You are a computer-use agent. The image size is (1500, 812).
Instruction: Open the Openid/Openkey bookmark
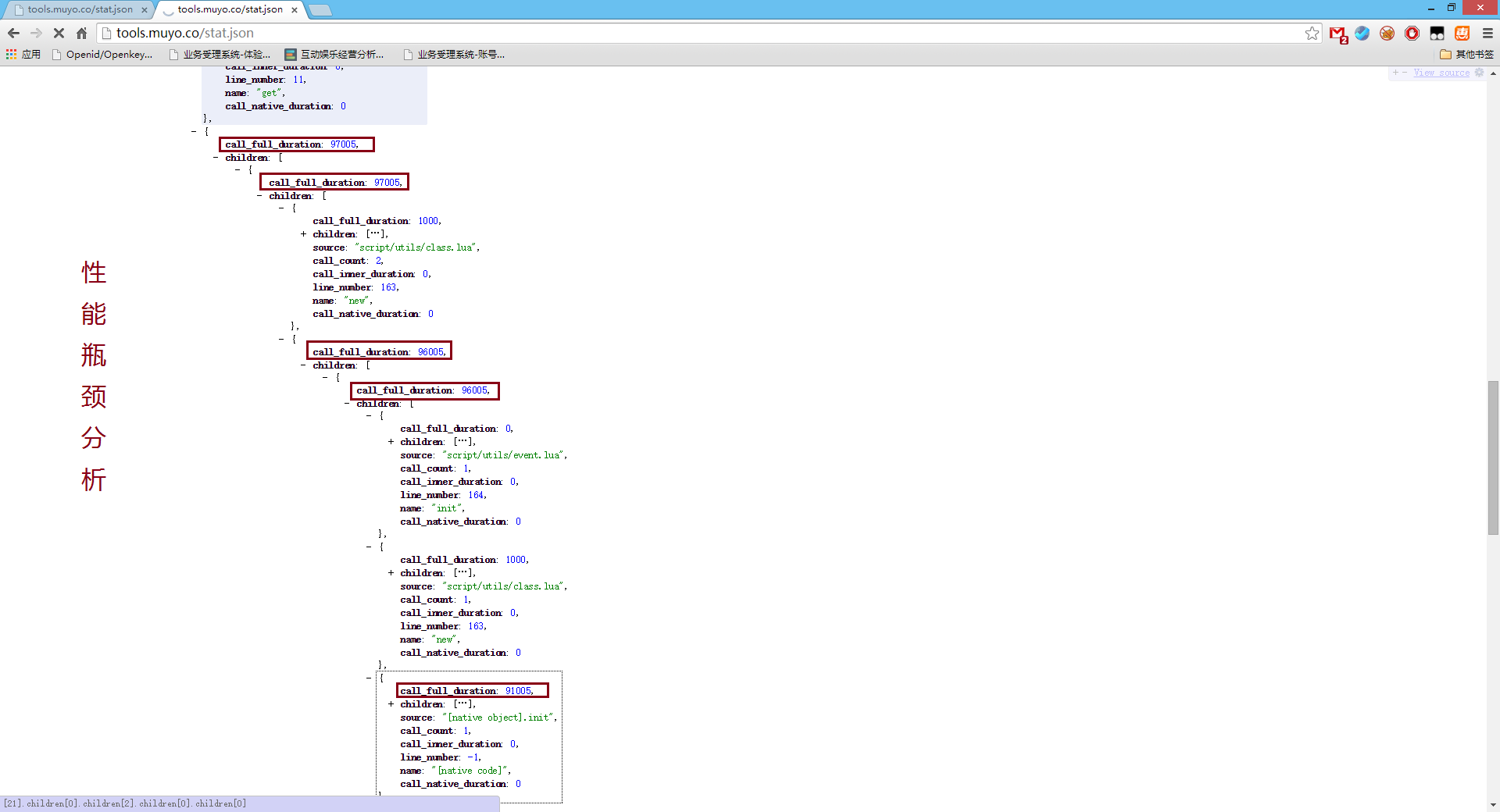[x=102, y=54]
